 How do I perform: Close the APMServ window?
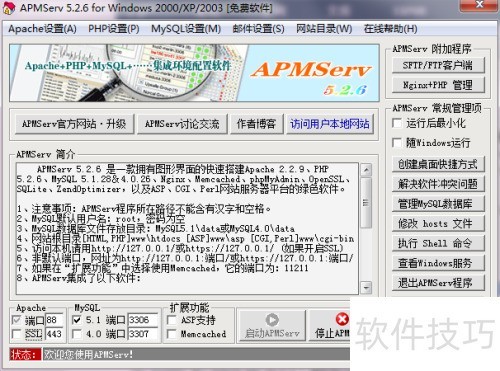coord(479,5)
